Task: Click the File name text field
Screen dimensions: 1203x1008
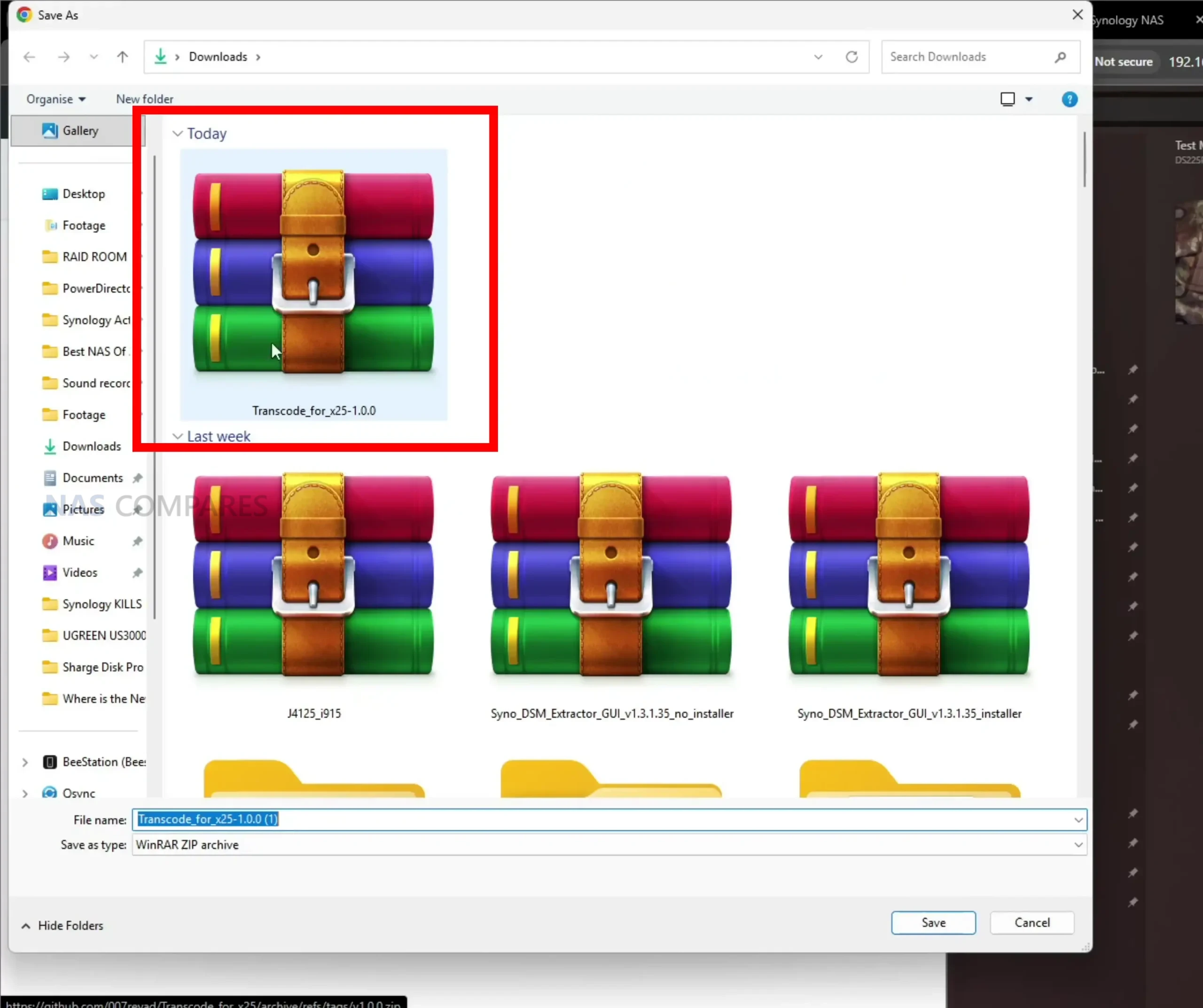Action: click(601, 819)
